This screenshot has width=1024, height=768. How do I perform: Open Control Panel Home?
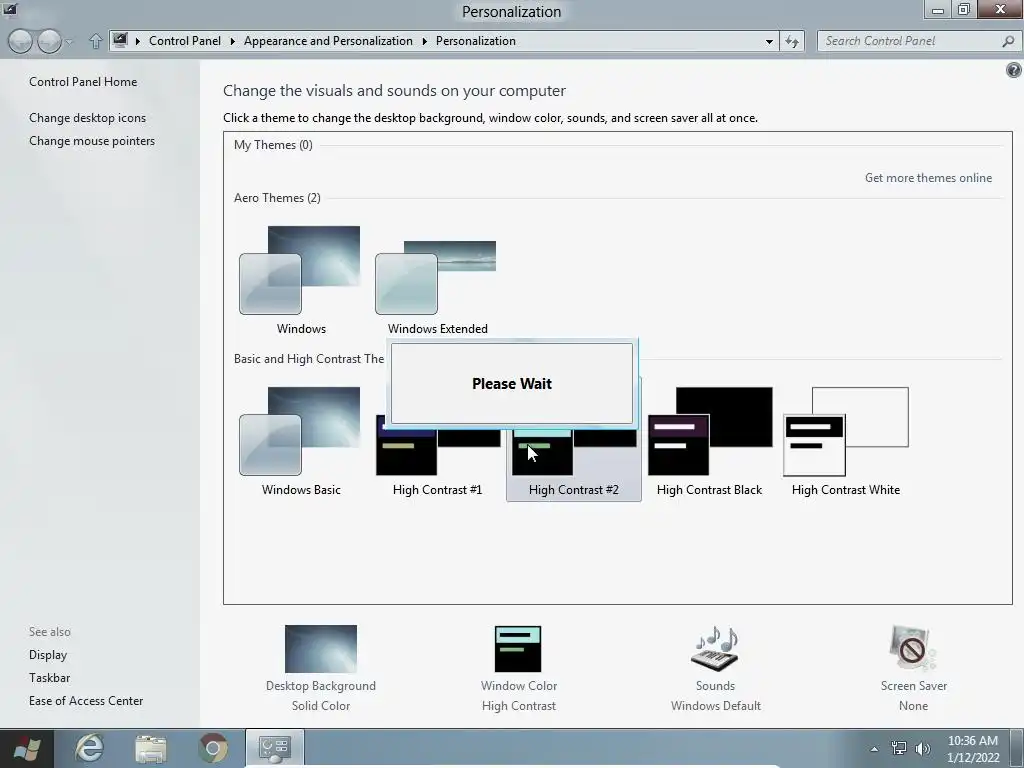(83, 82)
